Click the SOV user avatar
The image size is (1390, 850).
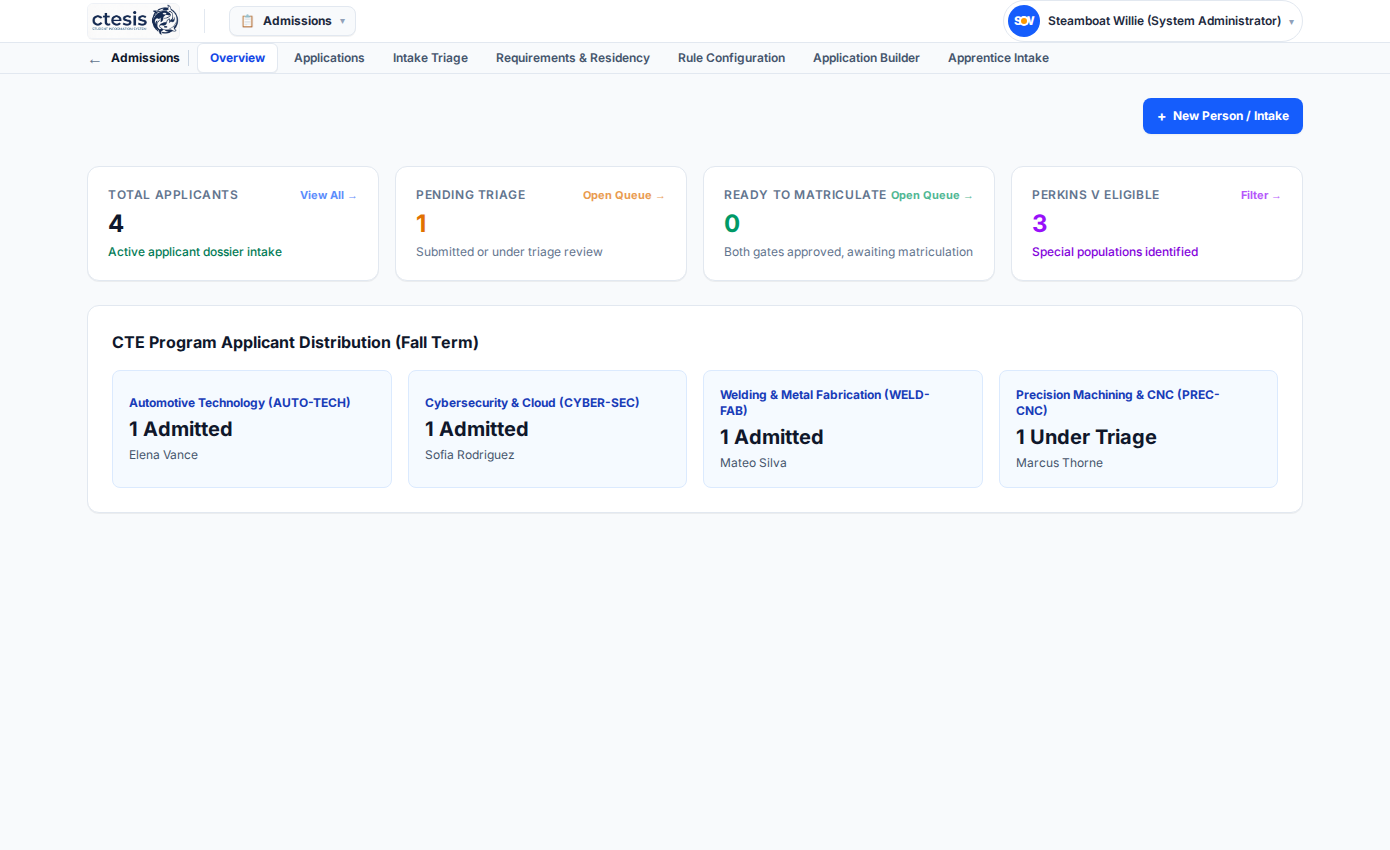[1023, 21]
